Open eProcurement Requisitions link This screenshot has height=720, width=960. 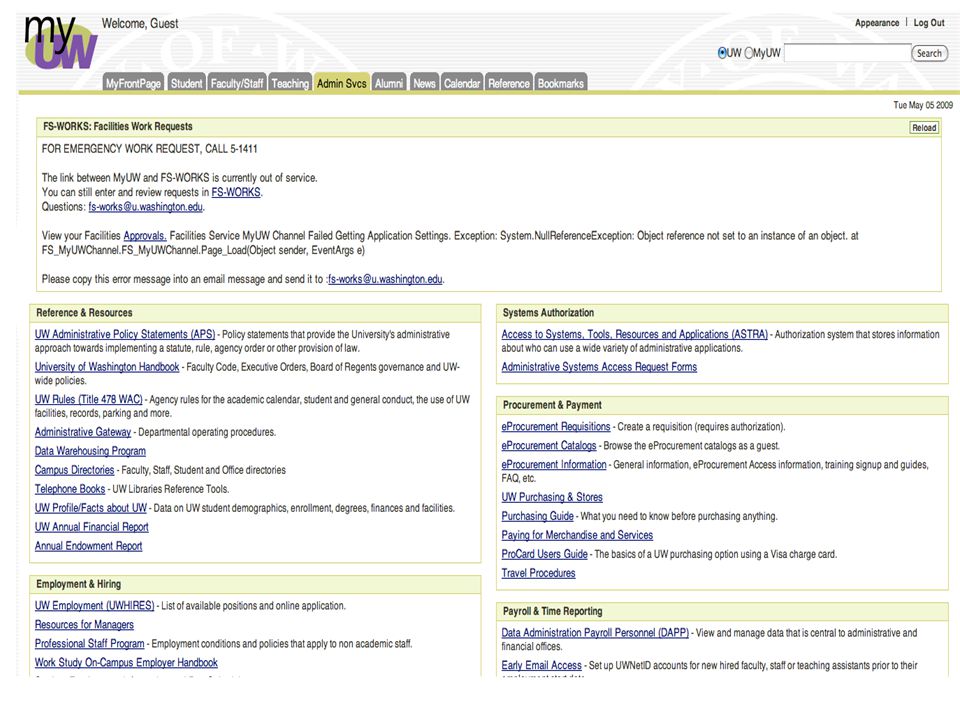pos(556,426)
